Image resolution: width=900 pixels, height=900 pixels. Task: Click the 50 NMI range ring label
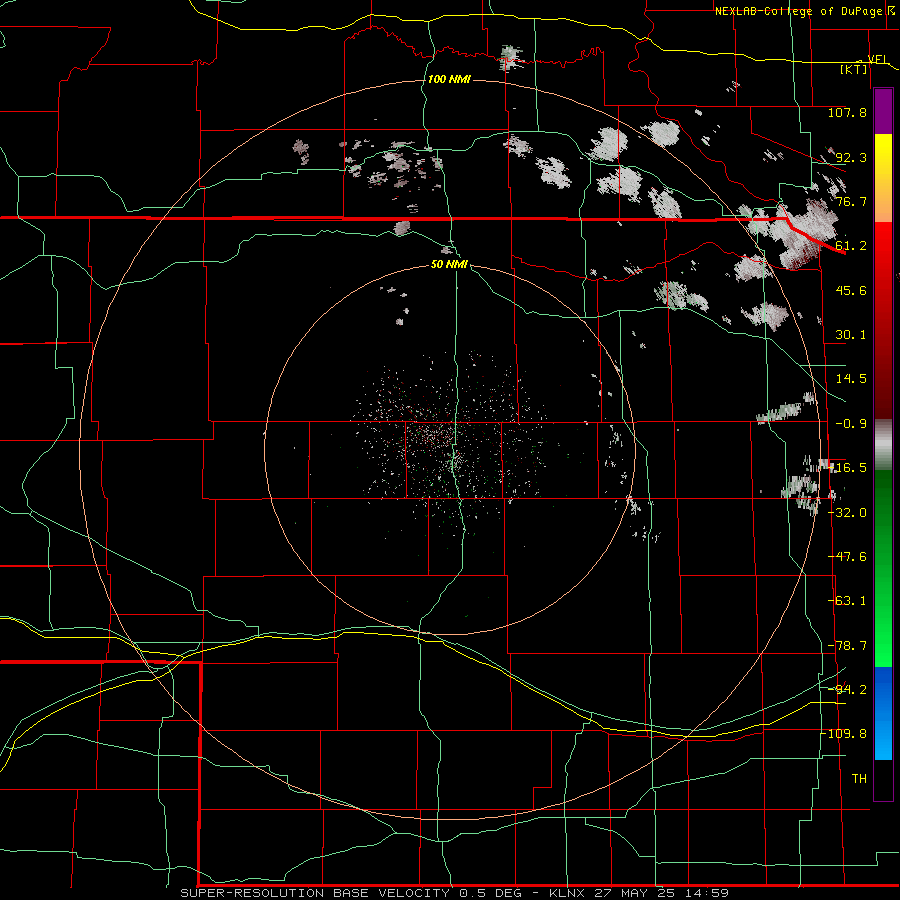point(449,265)
